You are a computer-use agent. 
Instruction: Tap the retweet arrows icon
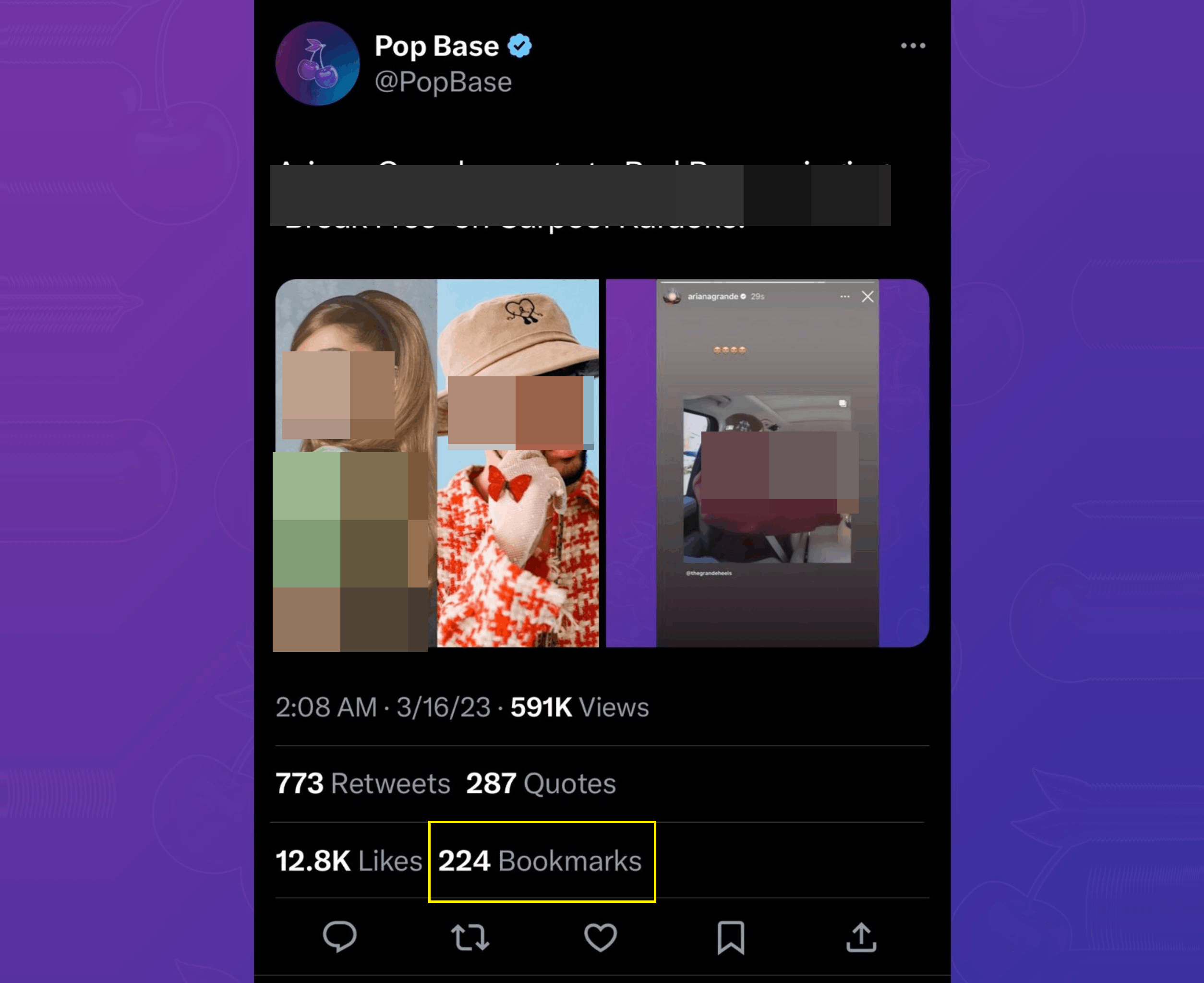point(470,937)
